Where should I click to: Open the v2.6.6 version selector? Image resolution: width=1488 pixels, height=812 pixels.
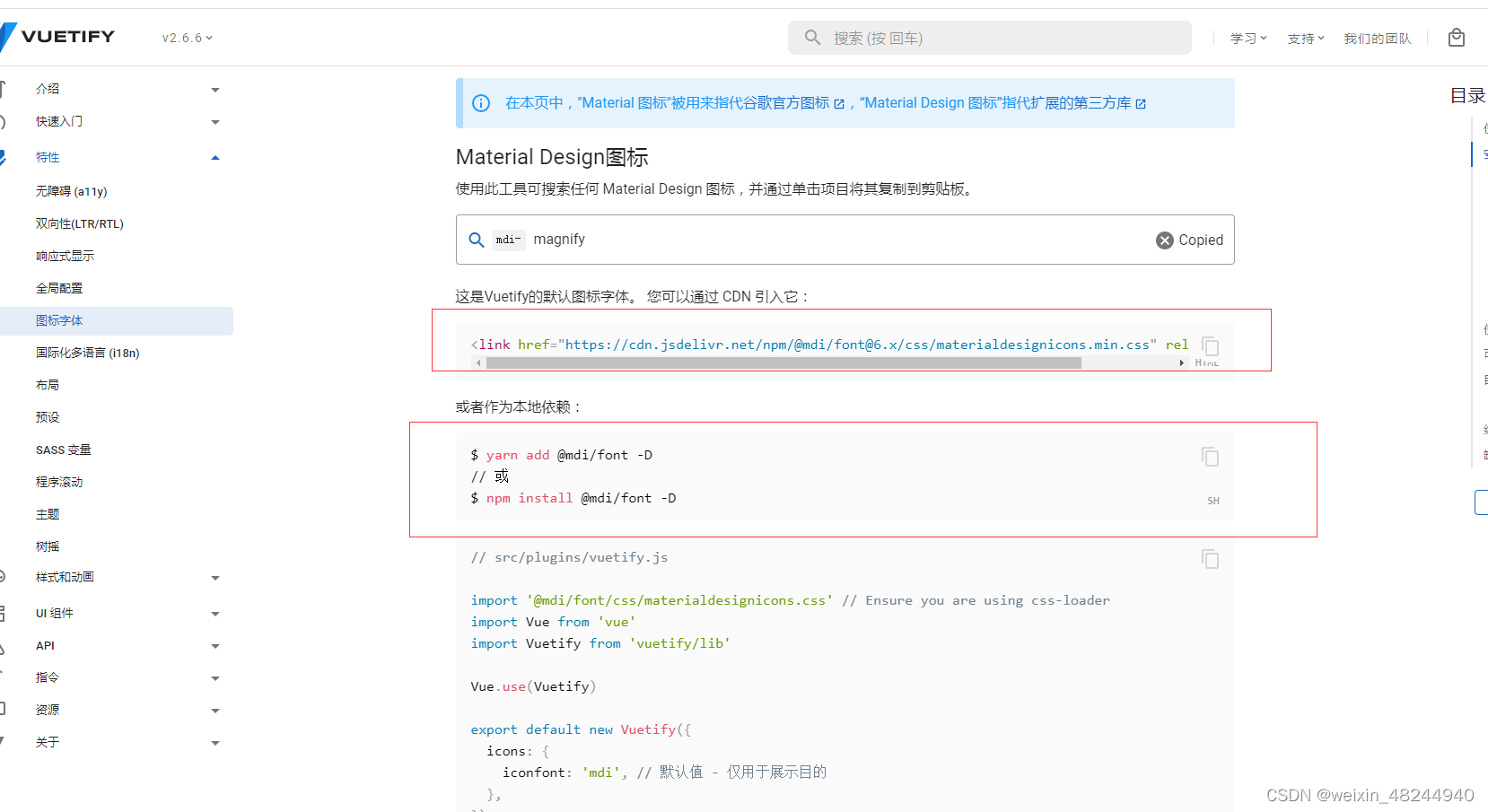point(186,37)
